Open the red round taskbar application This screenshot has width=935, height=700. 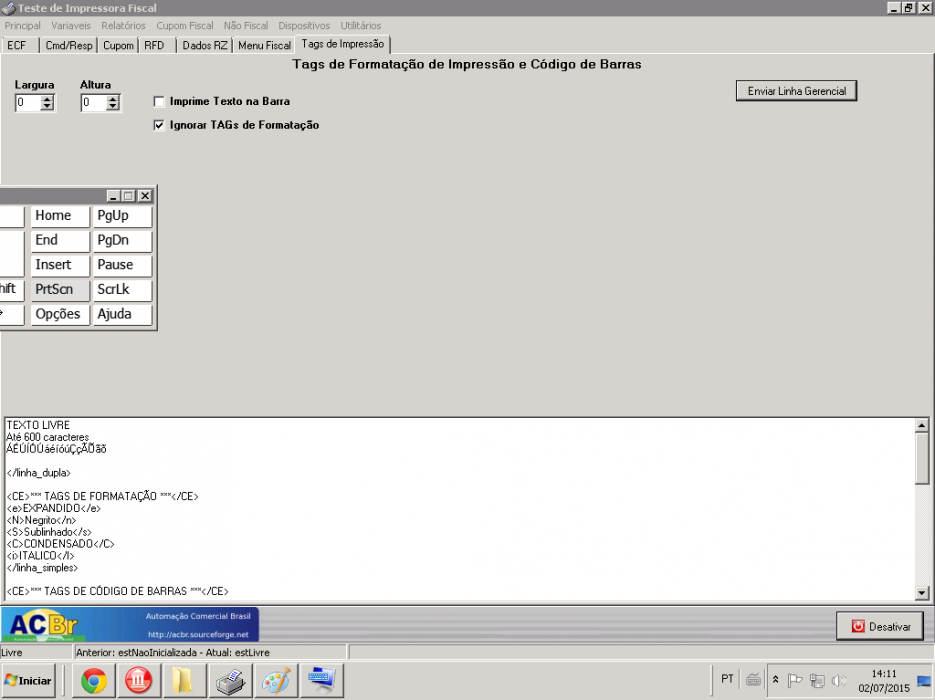click(x=138, y=680)
